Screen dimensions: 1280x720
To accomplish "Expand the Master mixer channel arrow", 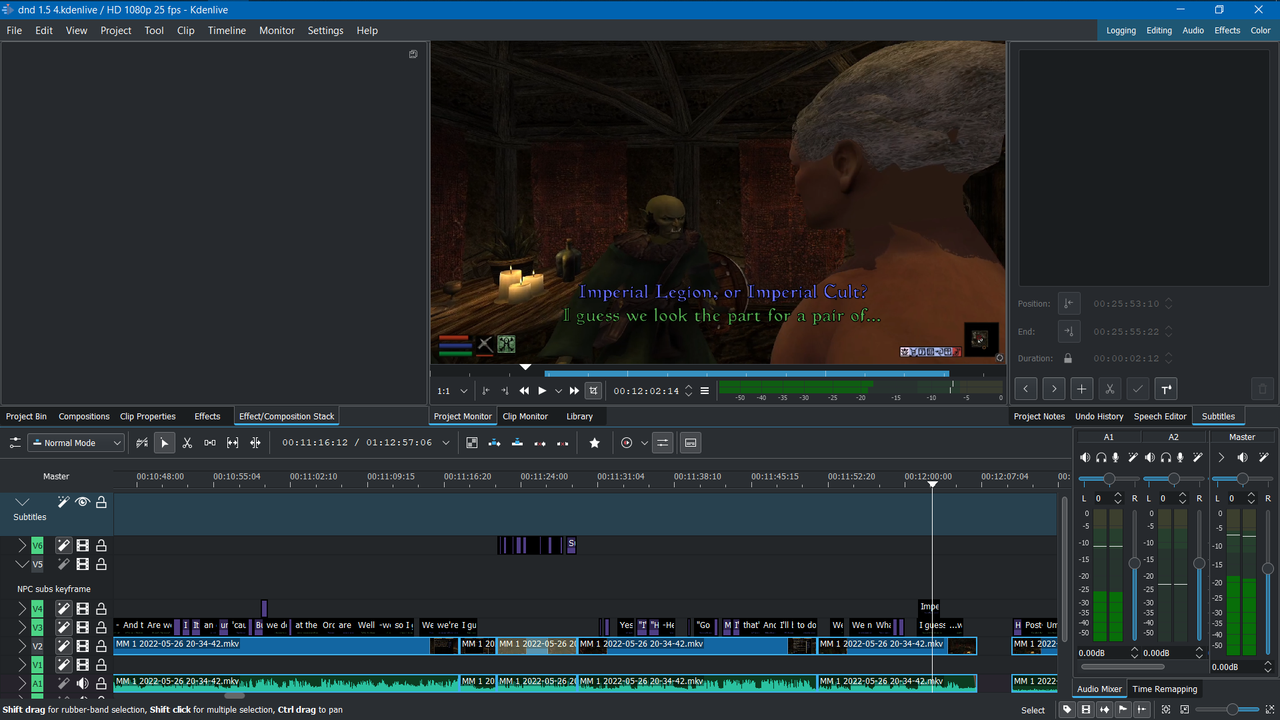I will 1221,457.
